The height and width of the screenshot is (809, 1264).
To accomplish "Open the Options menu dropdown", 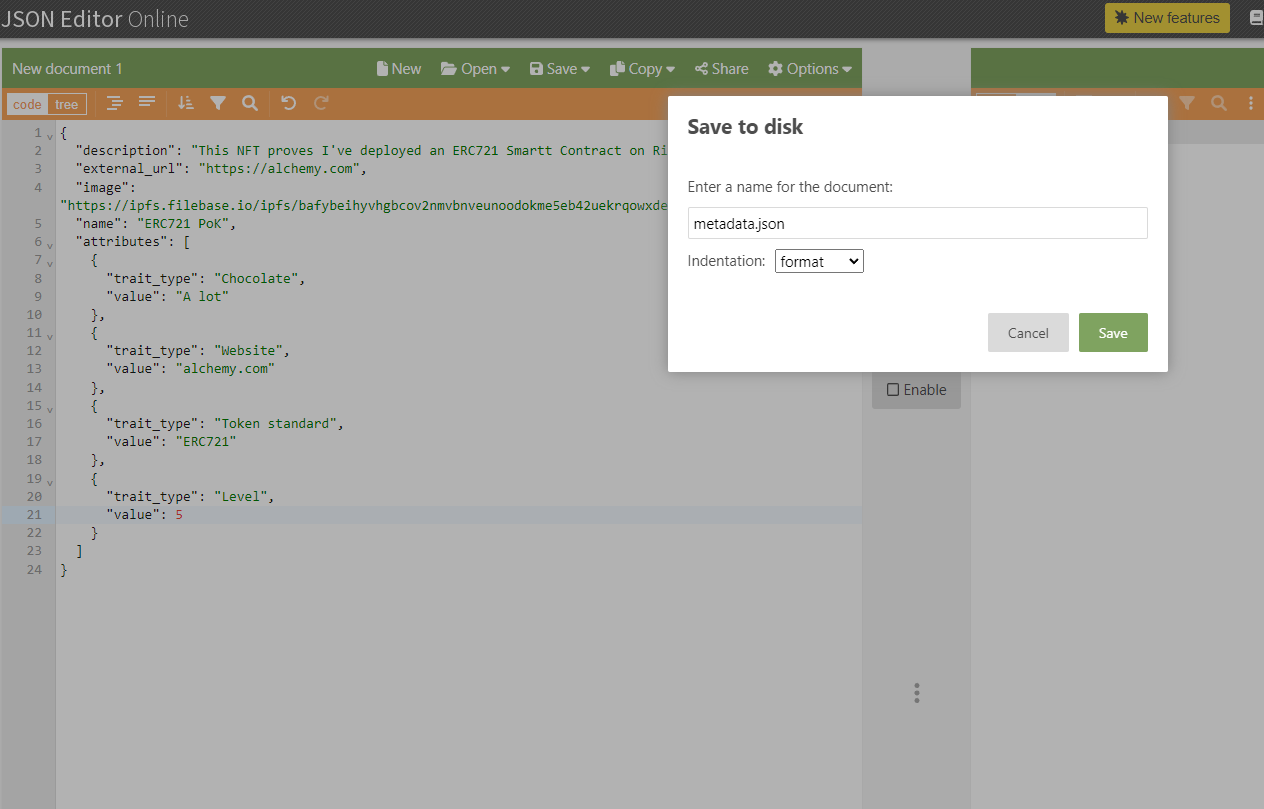I will 810,69.
